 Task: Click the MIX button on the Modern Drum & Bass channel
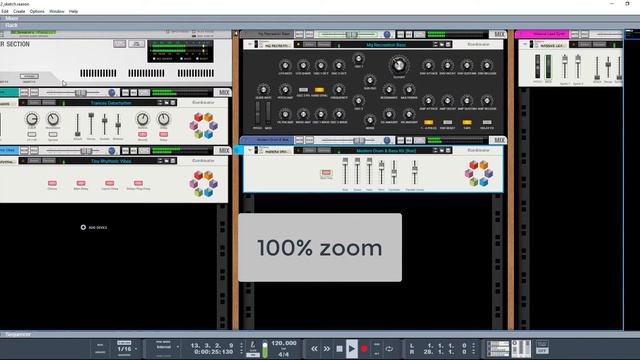(499, 140)
